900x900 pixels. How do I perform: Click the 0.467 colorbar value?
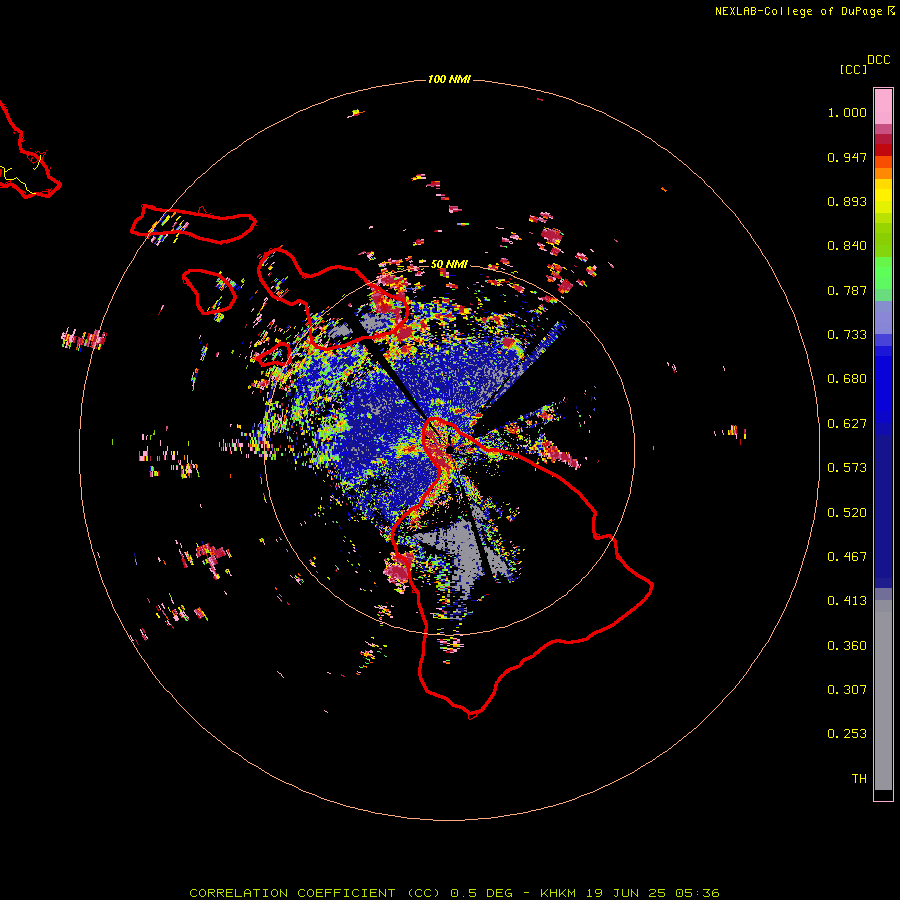point(847,557)
